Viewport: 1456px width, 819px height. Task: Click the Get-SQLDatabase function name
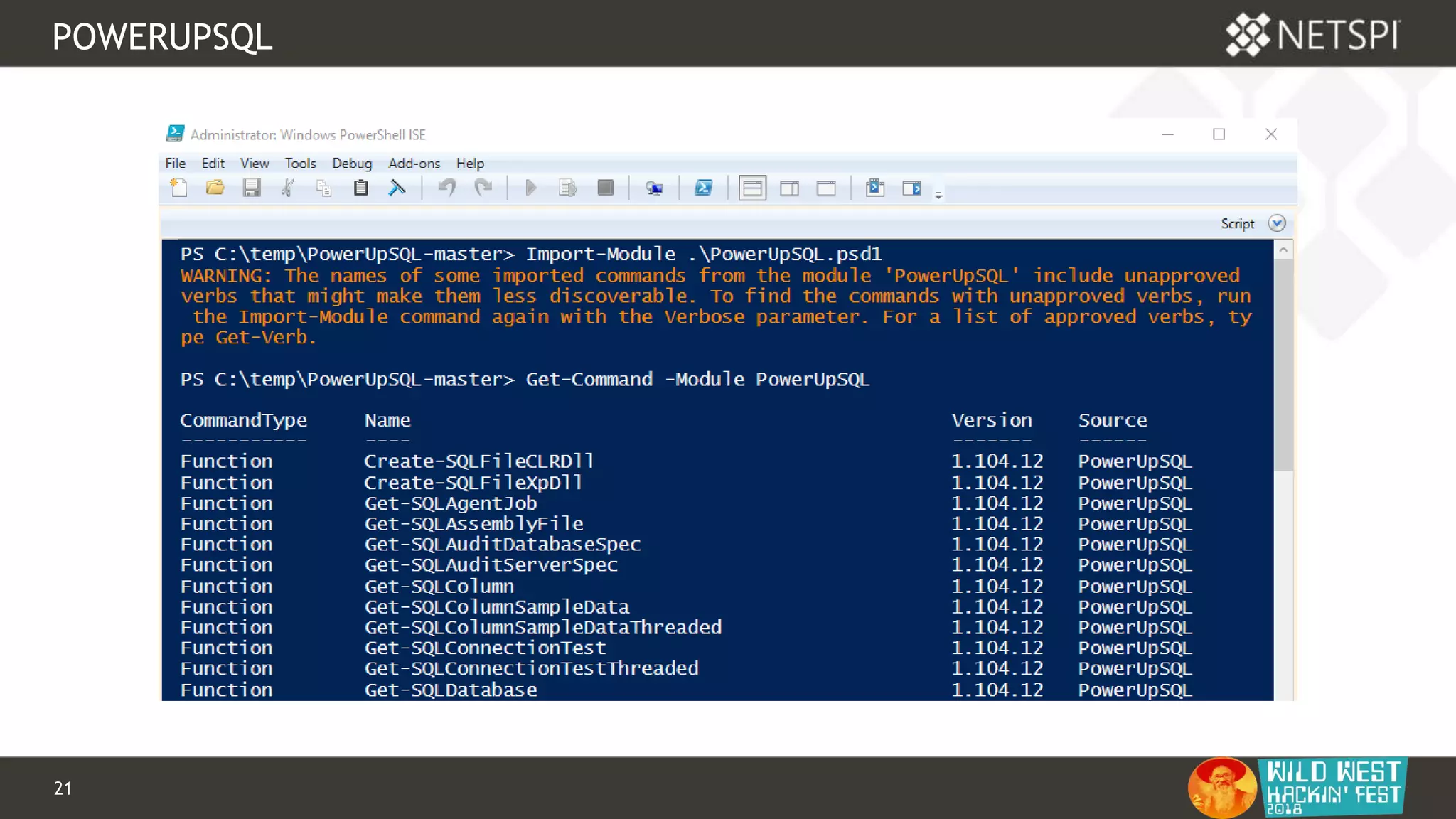pos(451,690)
